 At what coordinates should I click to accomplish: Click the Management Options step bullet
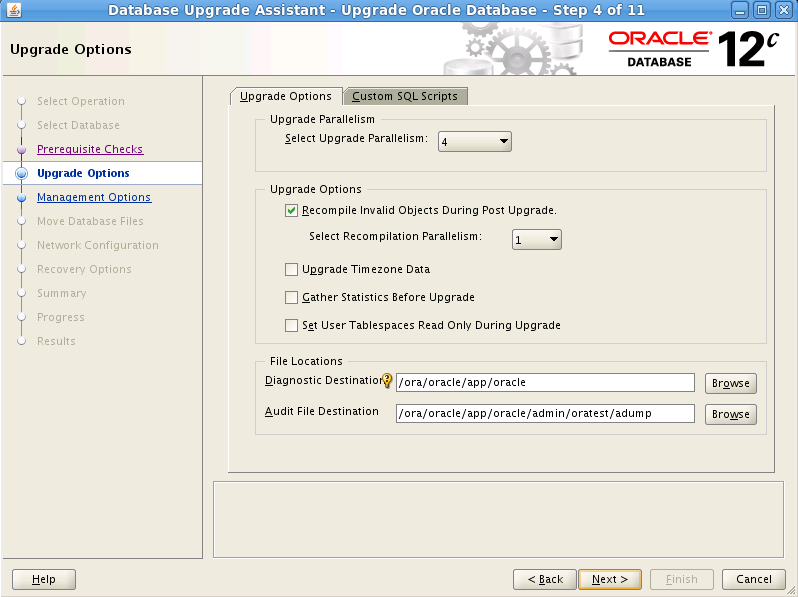(21, 197)
